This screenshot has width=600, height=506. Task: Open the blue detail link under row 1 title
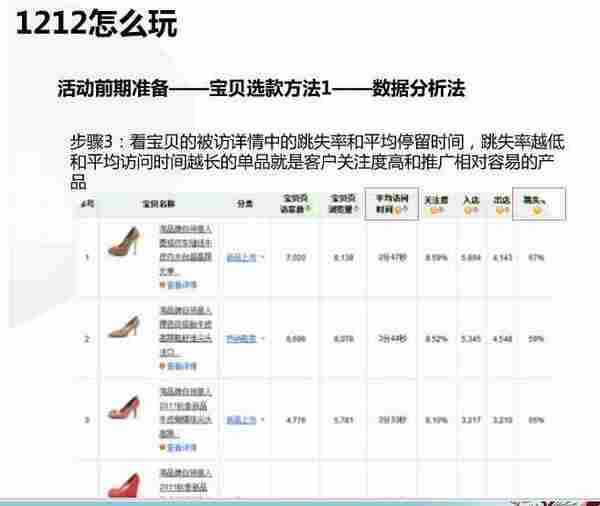(182, 285)
